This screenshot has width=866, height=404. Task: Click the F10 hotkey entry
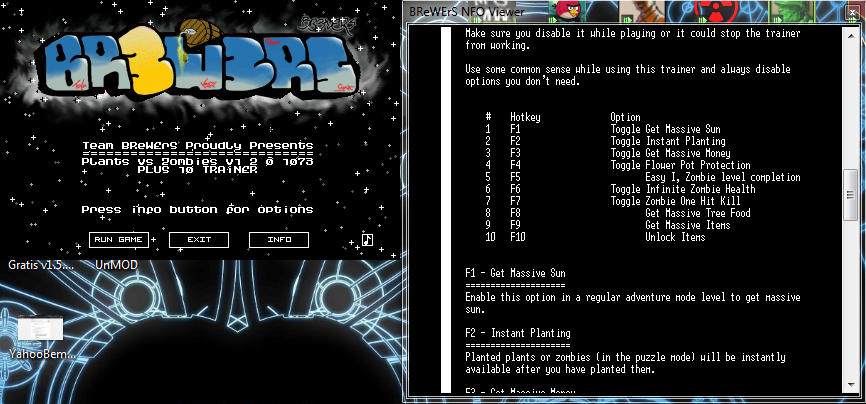pyautogui.click(x=517, y=237)
